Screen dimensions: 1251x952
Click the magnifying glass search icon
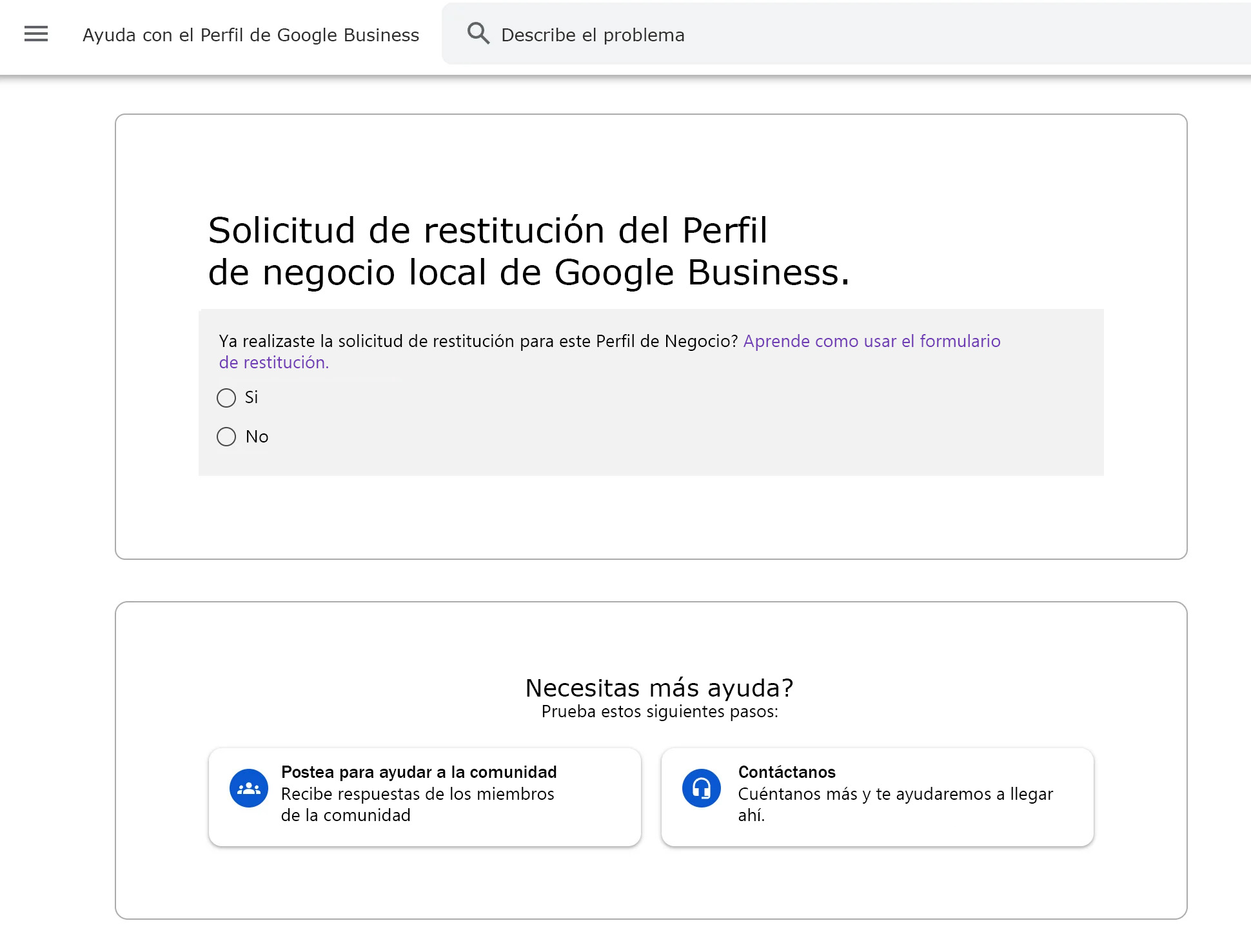point(478,34)
